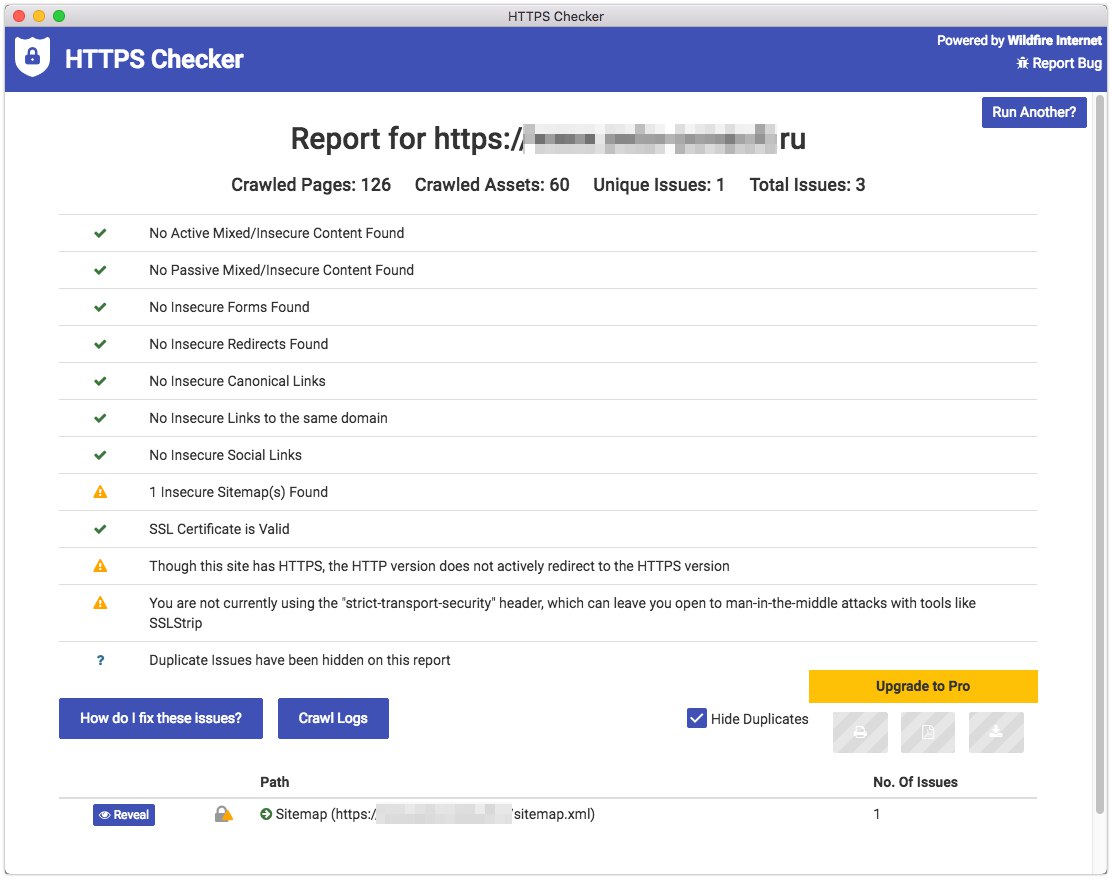
Task: Click the Report Bug link
Action: point(1059,63)
